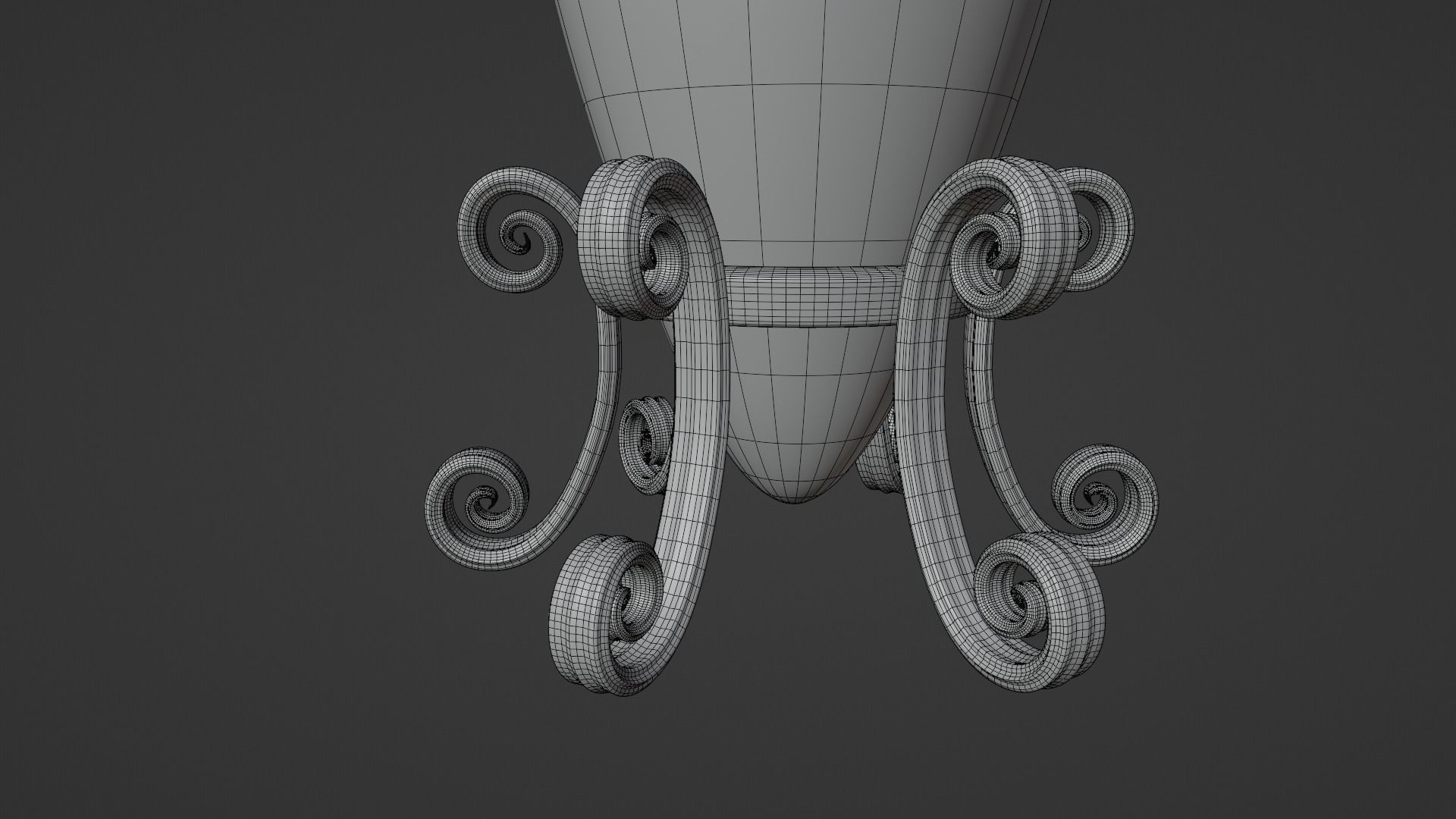Viewport: 1456px width, 819px height.
Task: Select the front right leg shaft
Action: click(921, 425)
